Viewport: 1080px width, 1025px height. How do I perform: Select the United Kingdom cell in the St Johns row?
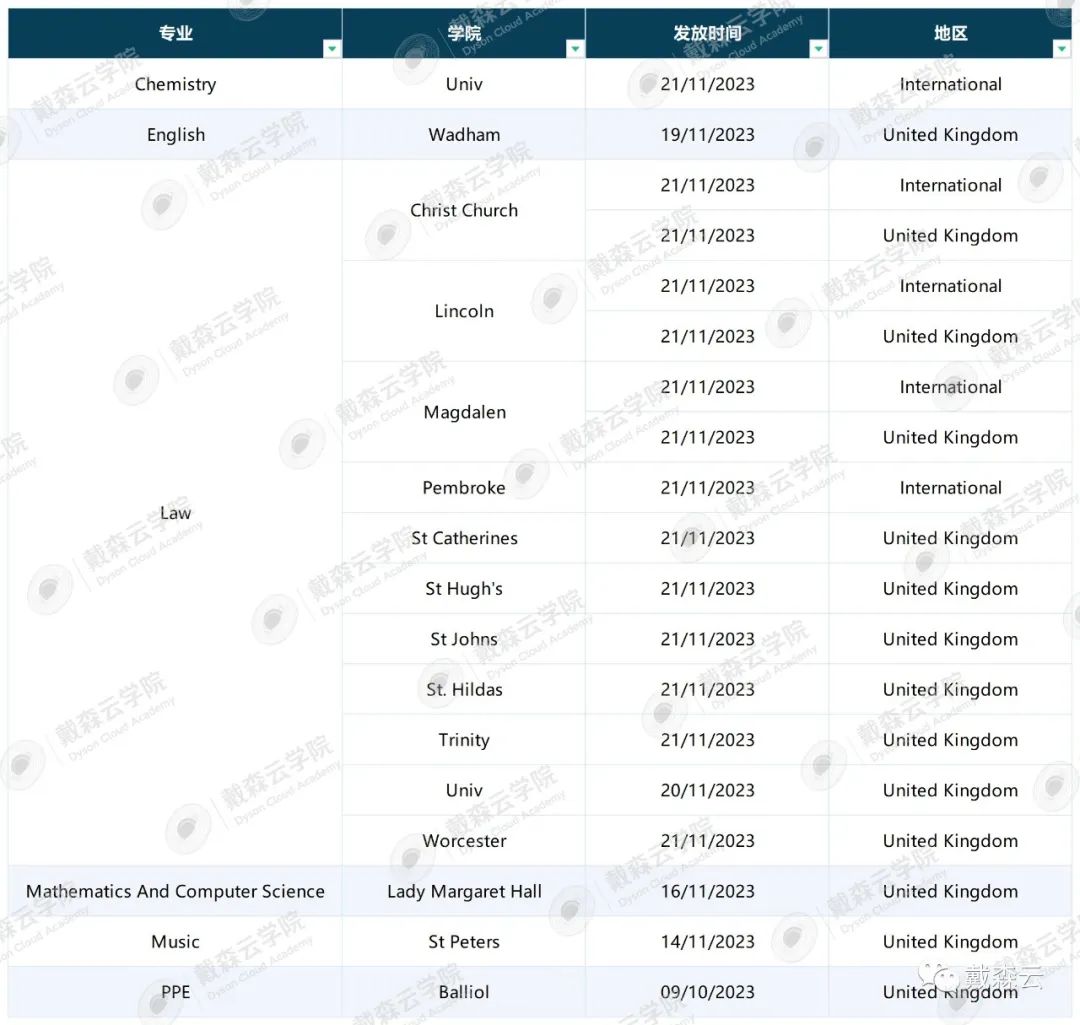pos(951,639)
